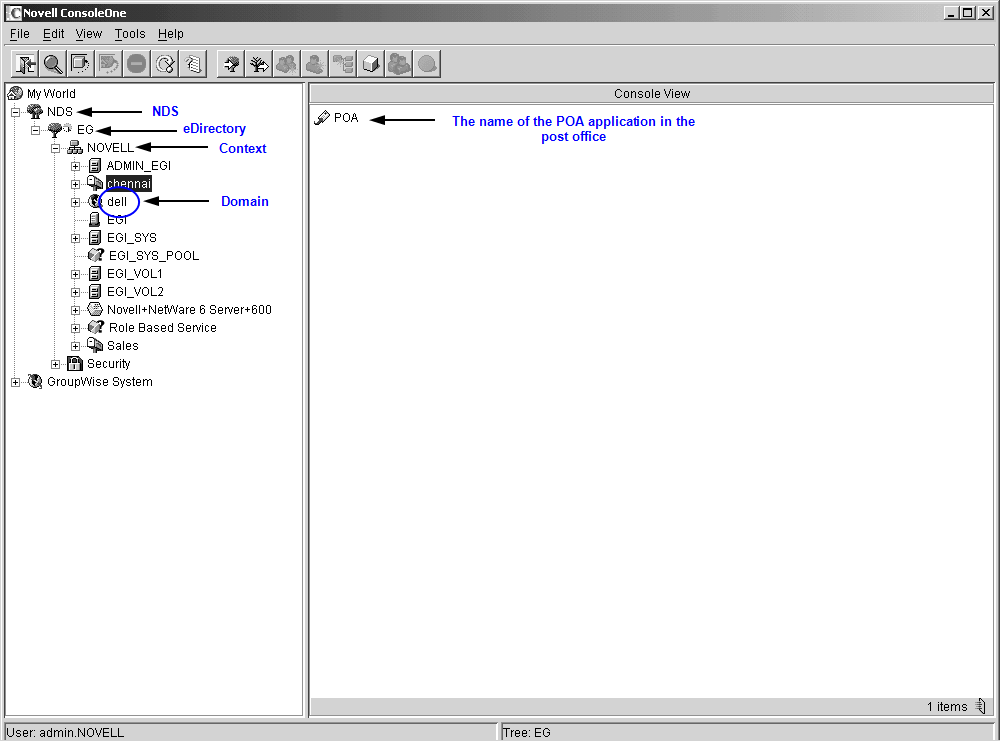Screen dimensions: 1000x741
Task: Click the round minus sign toolbar icon
Action: [x=136, y=64]
